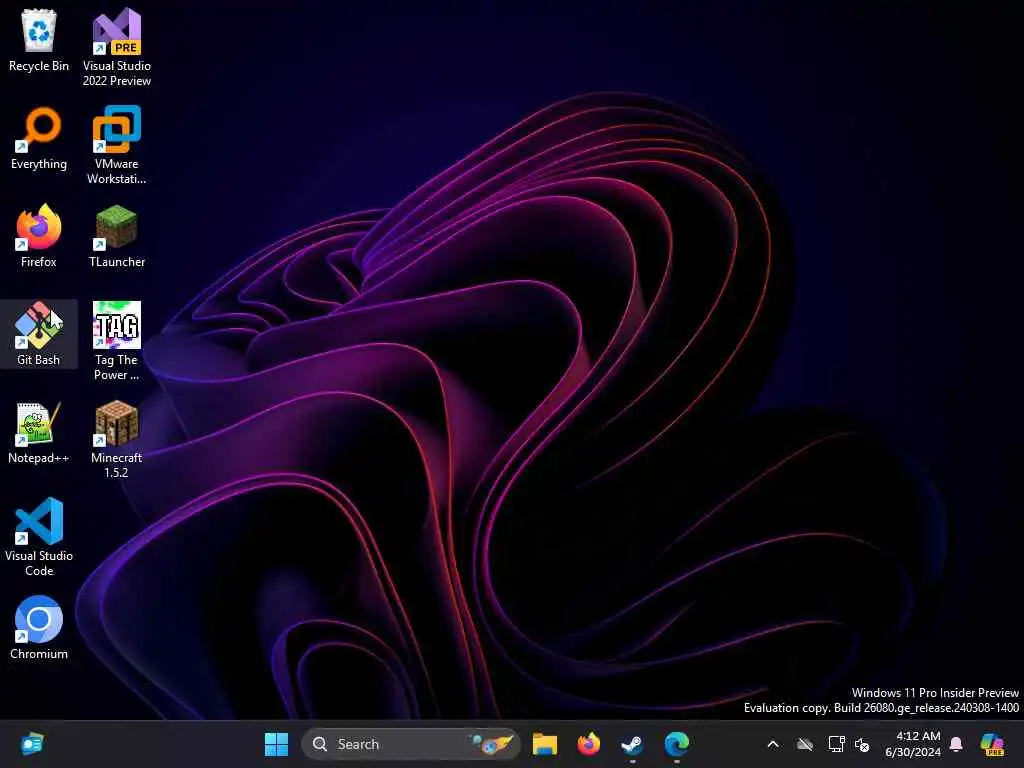The height and width of the screenshot is (768, 1024).
Task: Open the Windows Start menu
Action: 276,744
